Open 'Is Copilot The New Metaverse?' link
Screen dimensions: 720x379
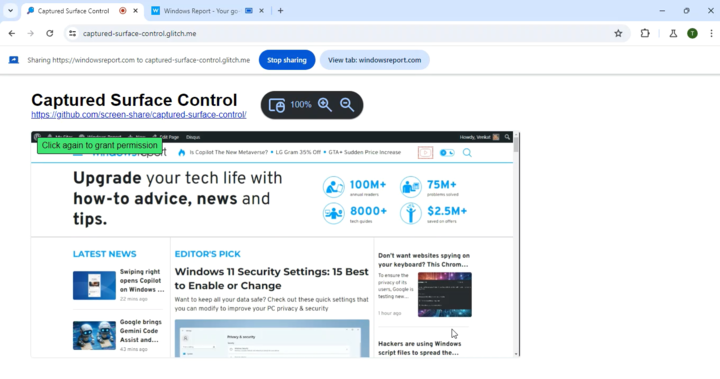(x=229, y=152)
